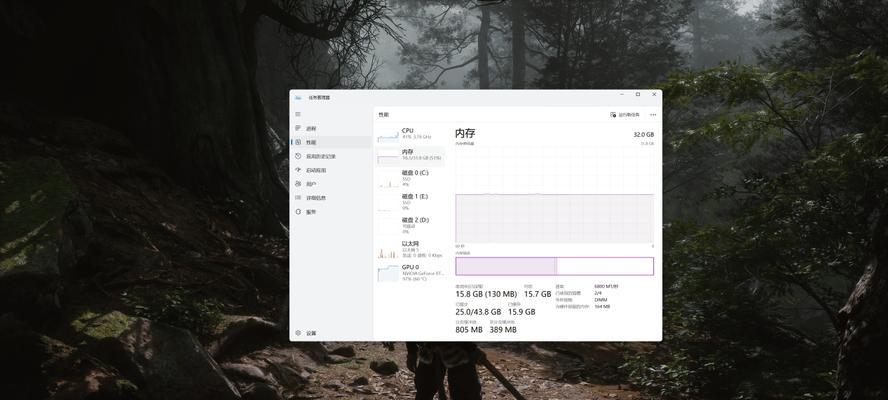Select GPU 0 in the performance list
The height and width of the screenshot is (400, 888).
[410, 273]
